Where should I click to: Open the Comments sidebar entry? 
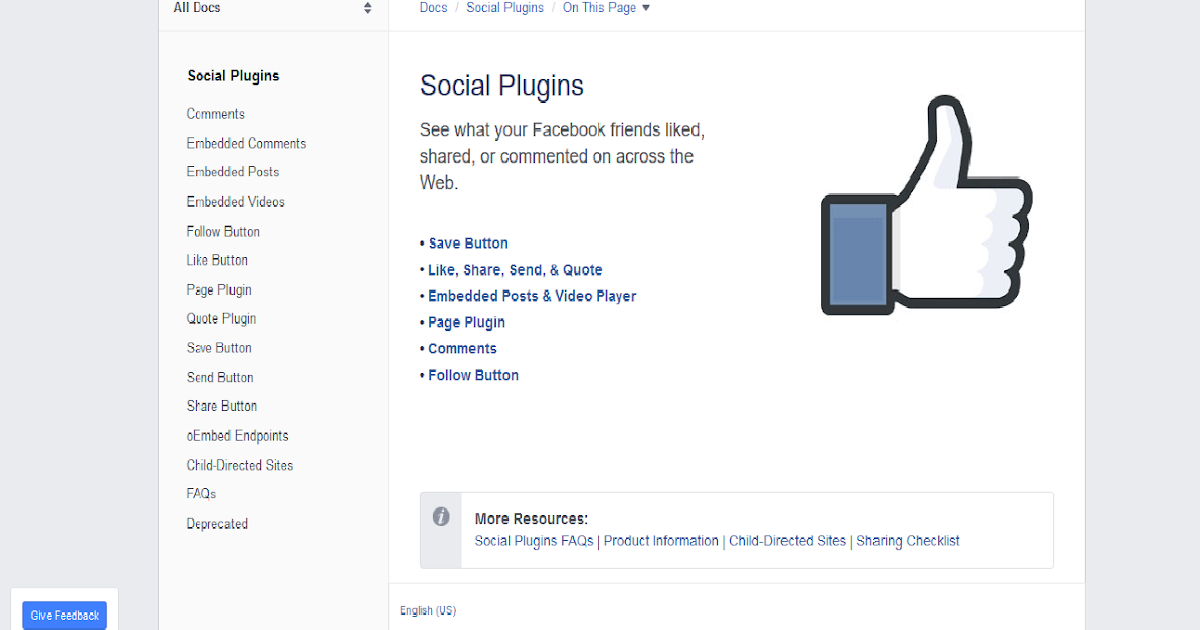215,113
